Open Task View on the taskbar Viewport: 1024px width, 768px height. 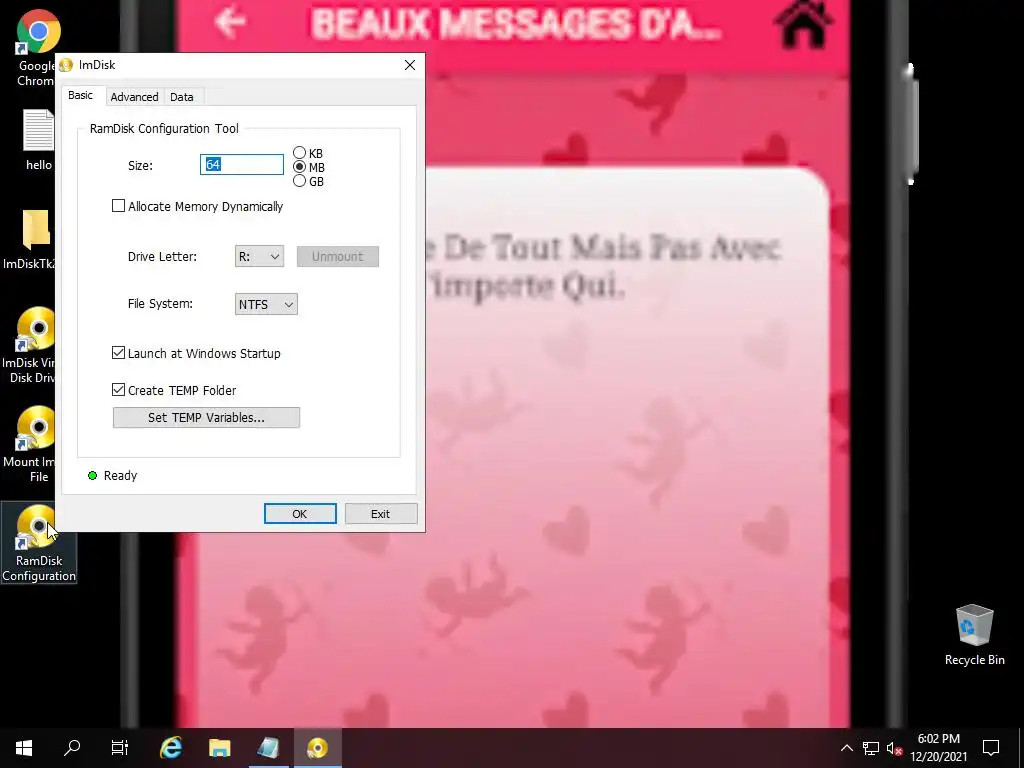coord(120,748)
